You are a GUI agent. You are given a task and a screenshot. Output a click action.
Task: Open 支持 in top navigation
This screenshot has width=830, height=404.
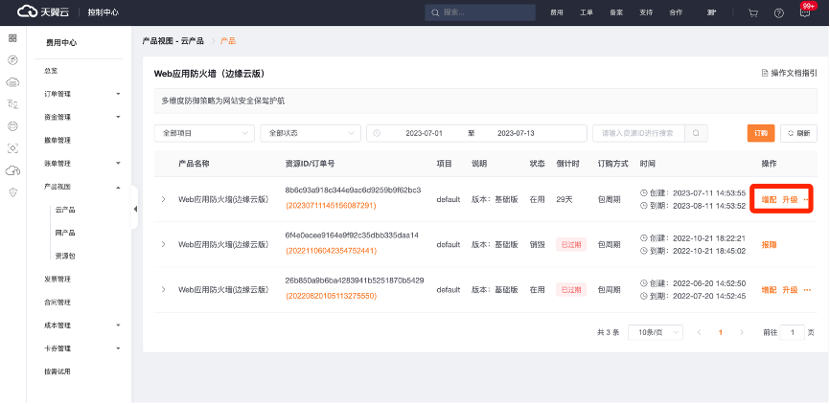[x=646, y=13]
